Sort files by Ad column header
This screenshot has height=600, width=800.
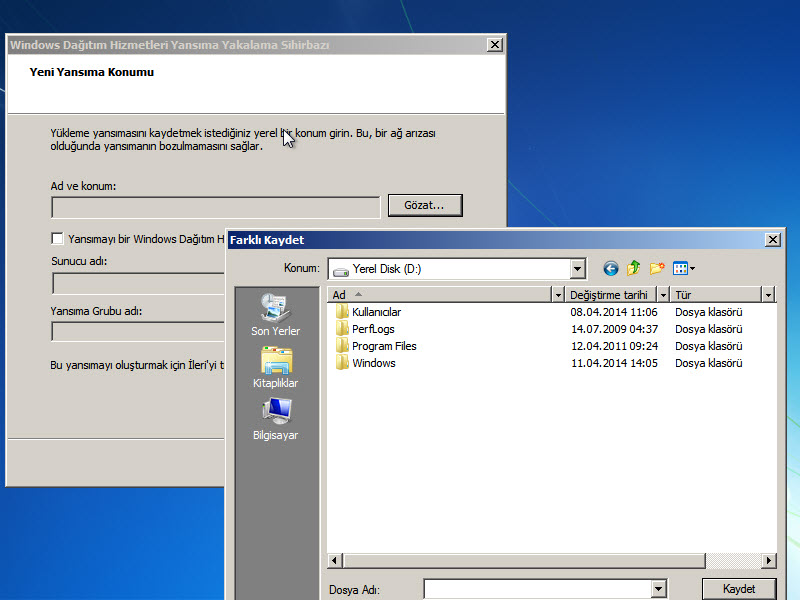[440, 295]
